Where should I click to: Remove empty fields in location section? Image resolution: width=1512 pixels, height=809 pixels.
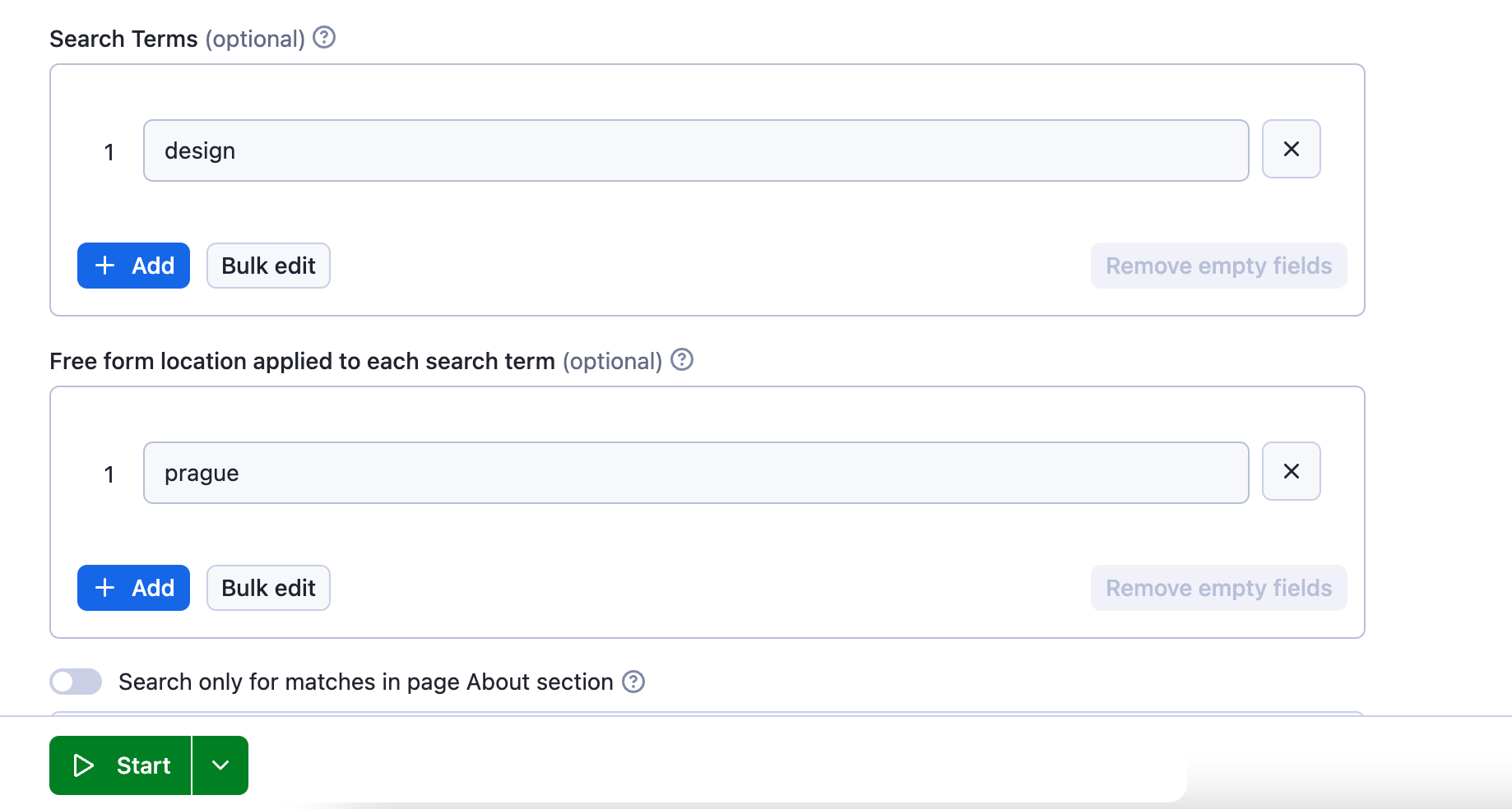coord(1218,588)
